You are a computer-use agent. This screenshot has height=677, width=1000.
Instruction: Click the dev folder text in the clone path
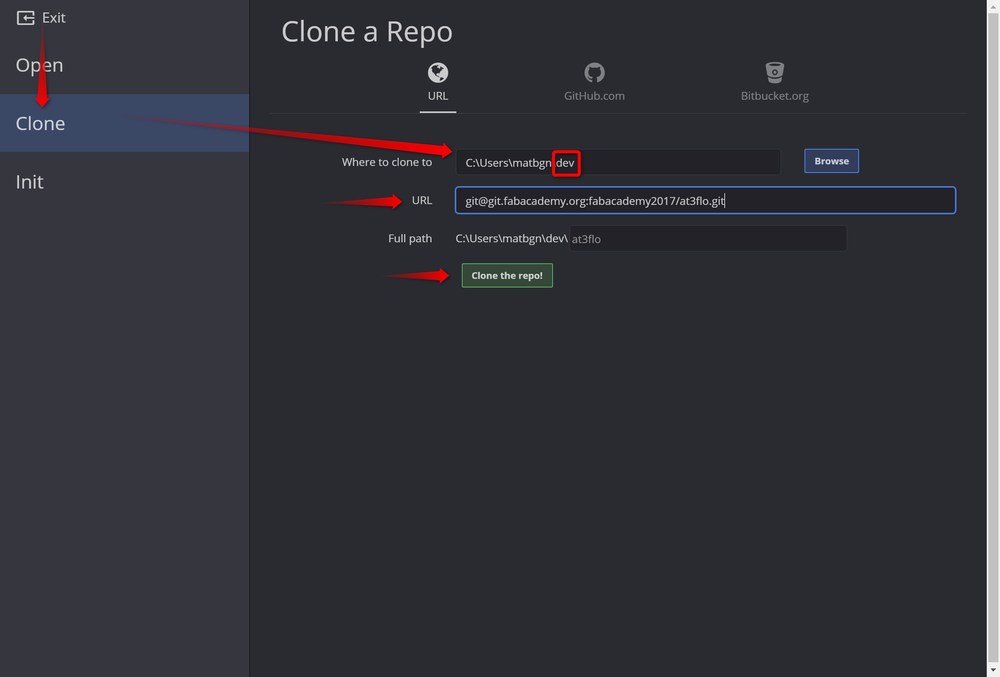[x=566, y=161]
